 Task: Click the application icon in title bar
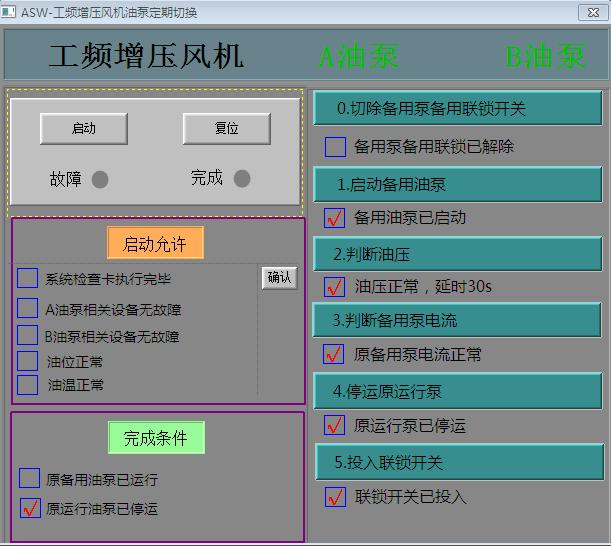tap(10, 12)
